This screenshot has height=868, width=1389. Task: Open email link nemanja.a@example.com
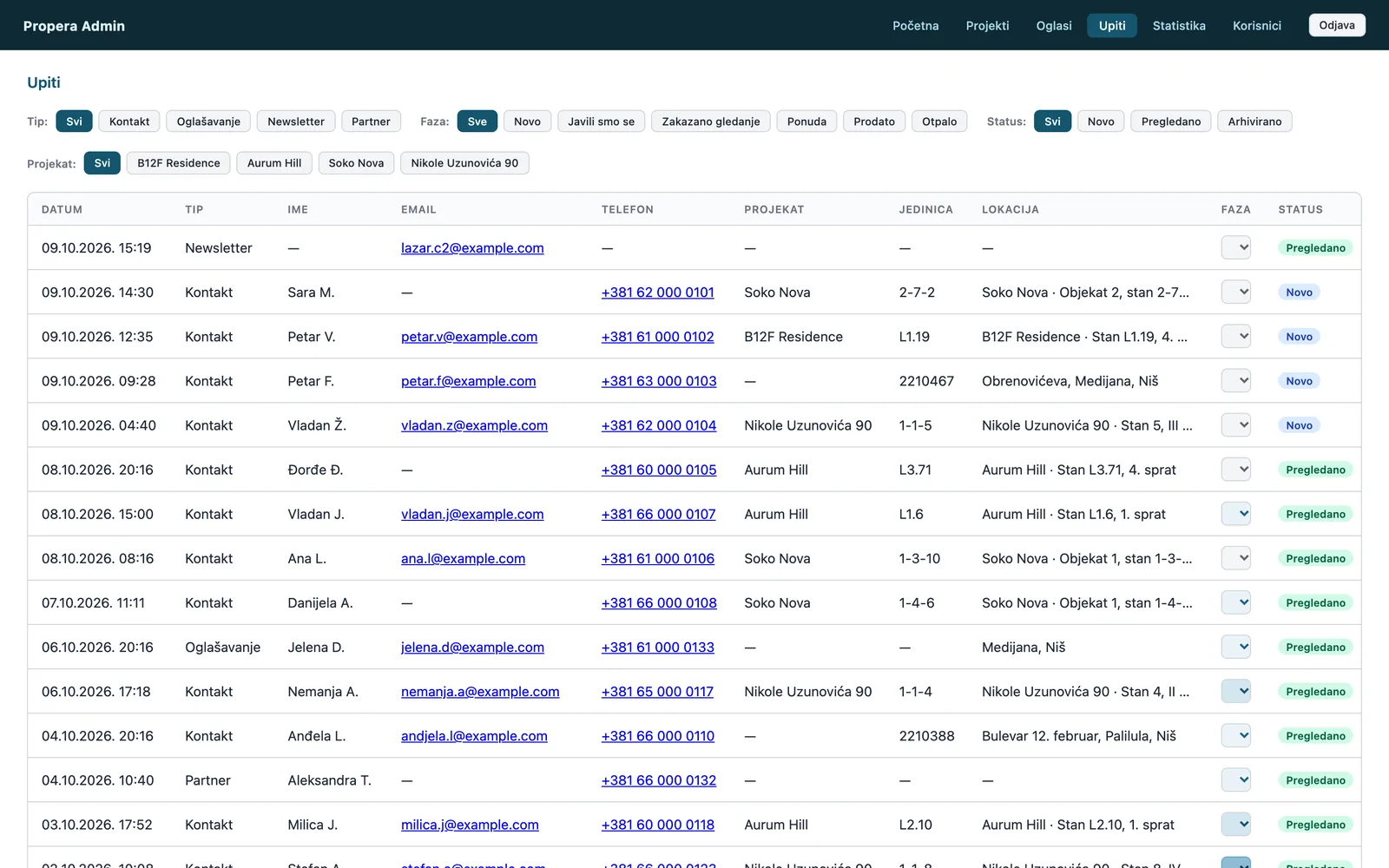(x=480, y=692)
